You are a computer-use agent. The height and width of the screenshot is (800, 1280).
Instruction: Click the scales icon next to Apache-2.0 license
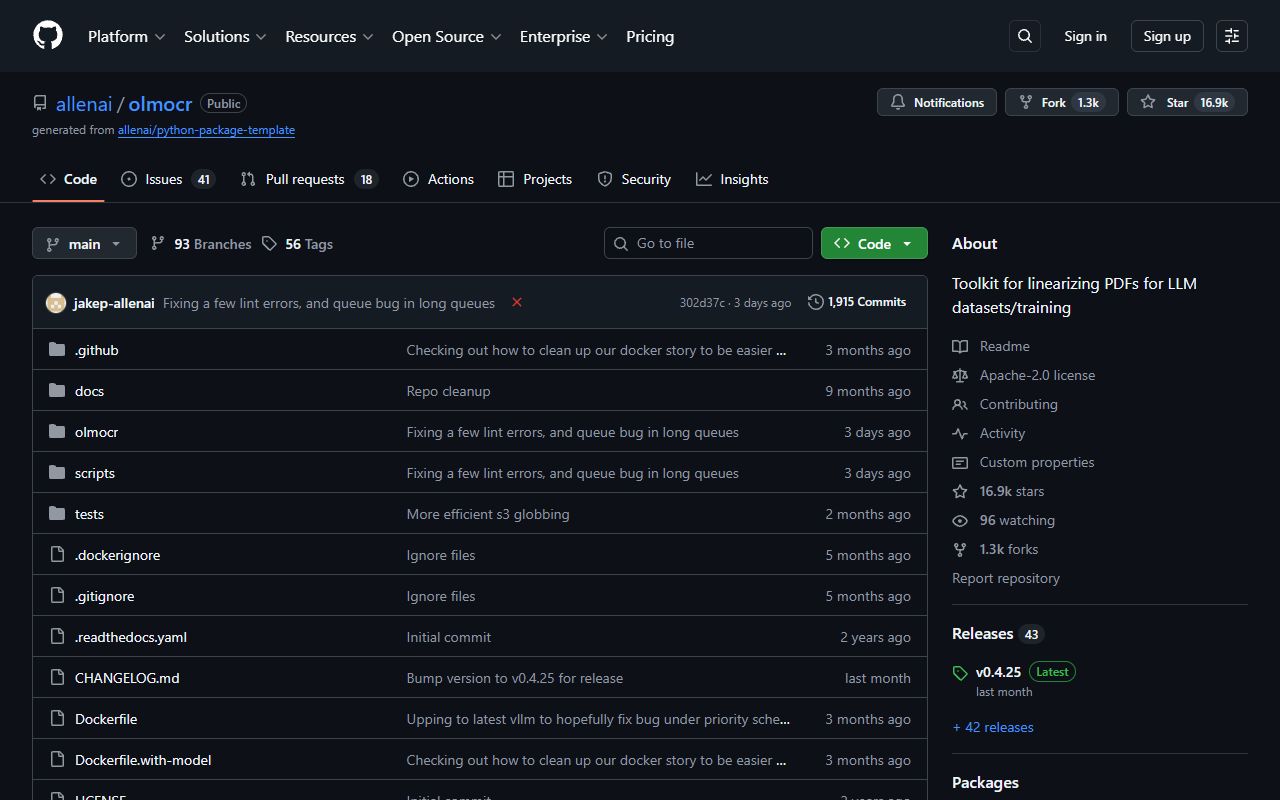(960, 375)
